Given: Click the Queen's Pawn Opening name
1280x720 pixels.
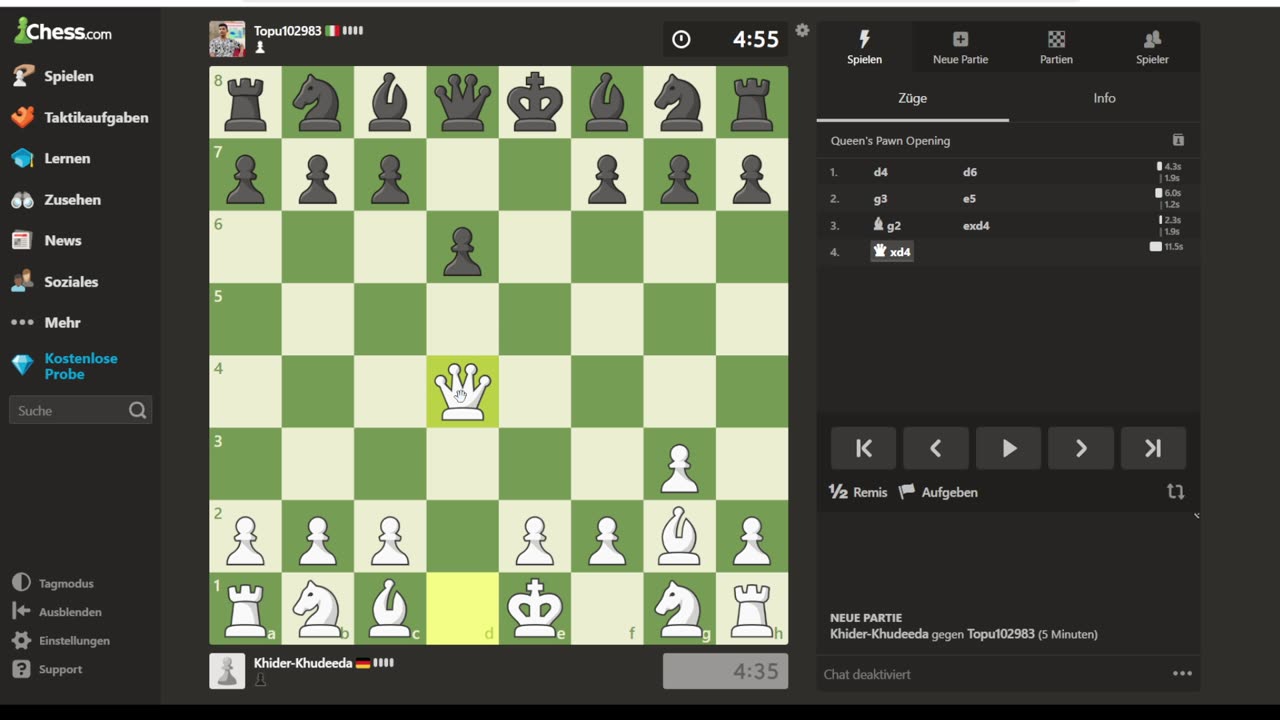Looking at the screenshot, I should 890,141.
